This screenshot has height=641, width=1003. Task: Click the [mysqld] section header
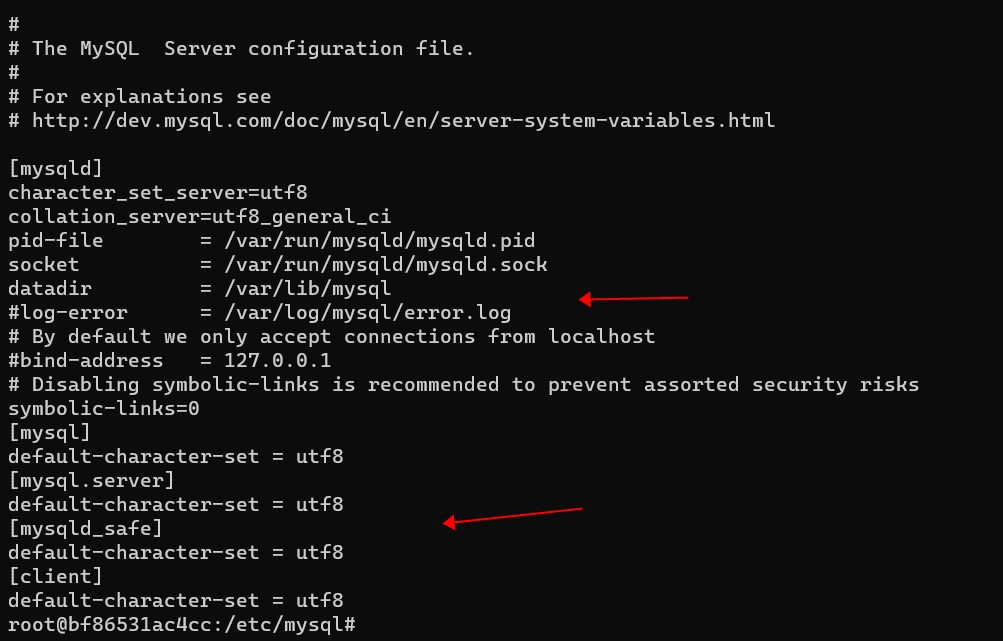click(56, 169)
